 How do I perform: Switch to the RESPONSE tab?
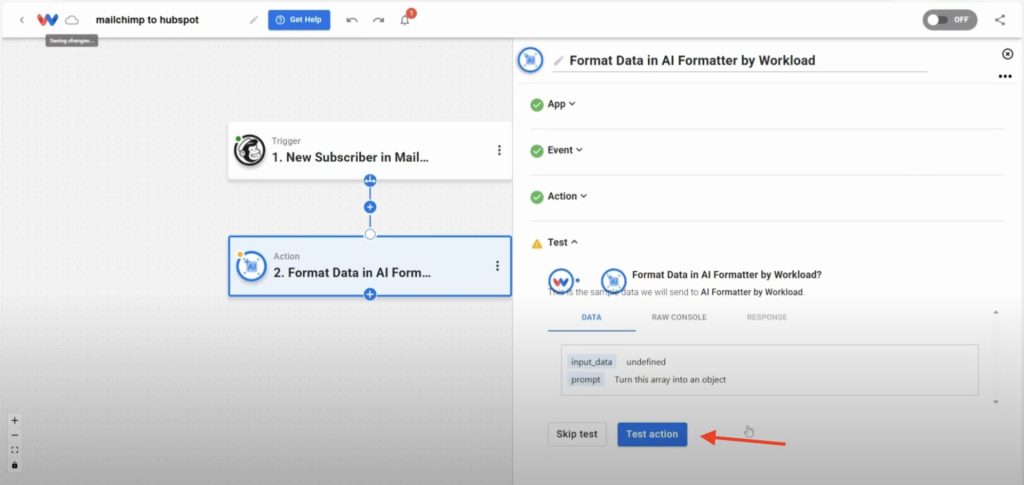(x=767, y=317)
